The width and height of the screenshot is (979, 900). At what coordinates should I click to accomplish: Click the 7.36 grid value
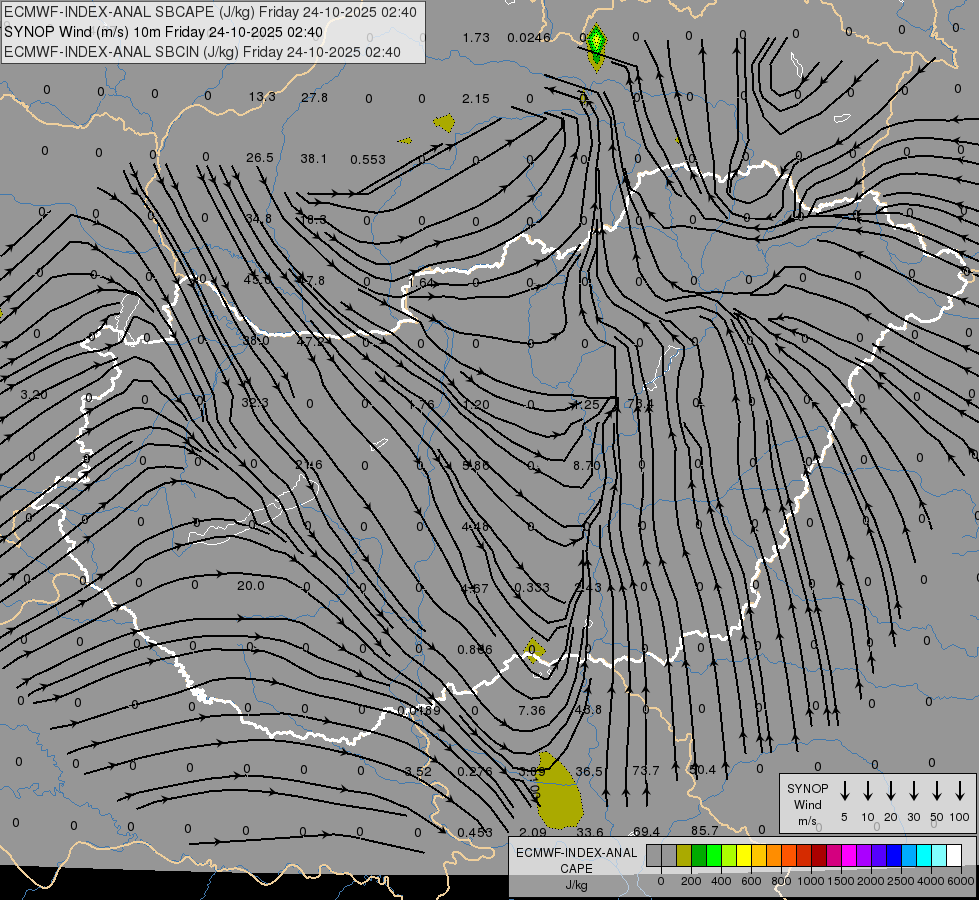coord(532,711)
